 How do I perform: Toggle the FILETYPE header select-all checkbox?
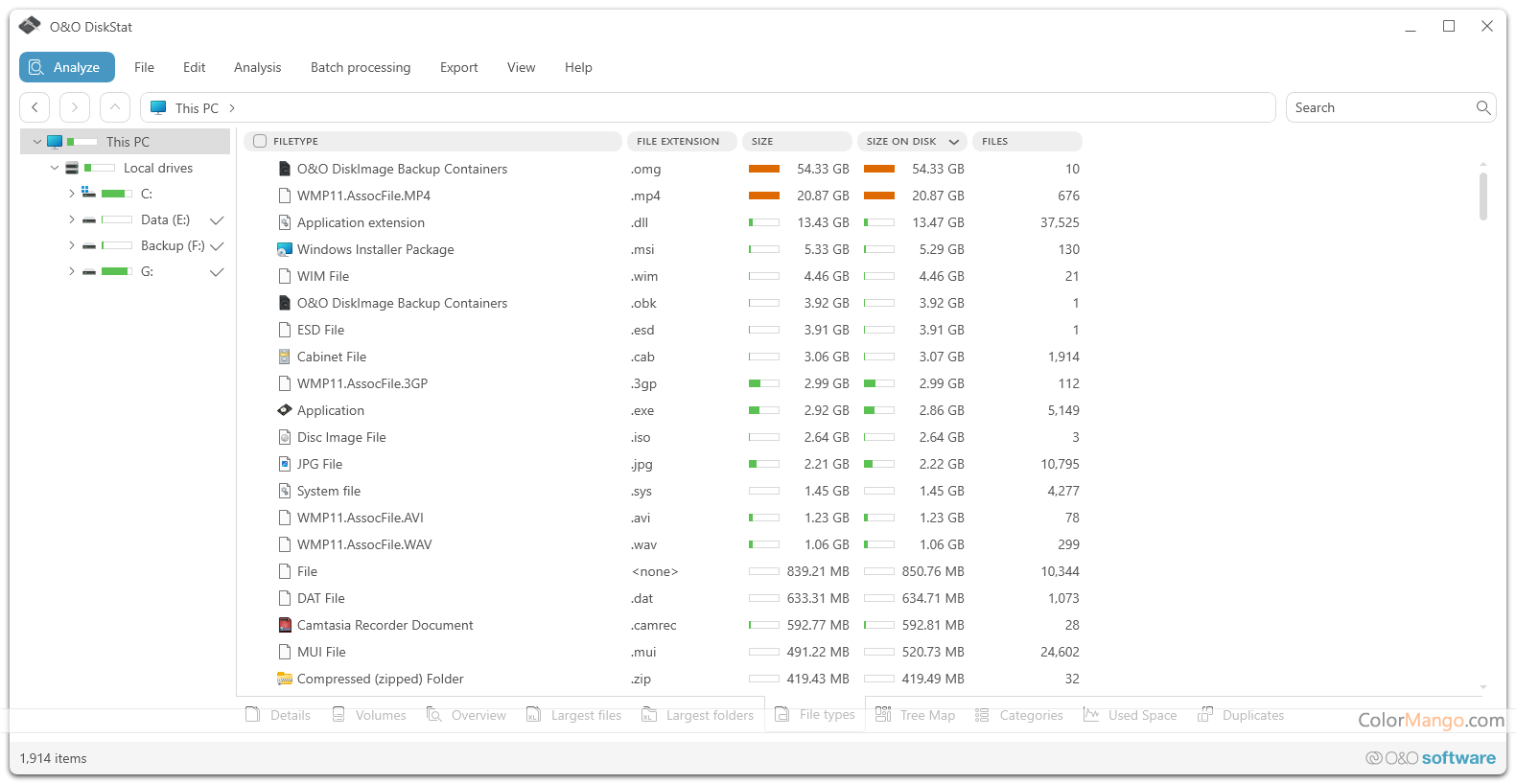260,141
